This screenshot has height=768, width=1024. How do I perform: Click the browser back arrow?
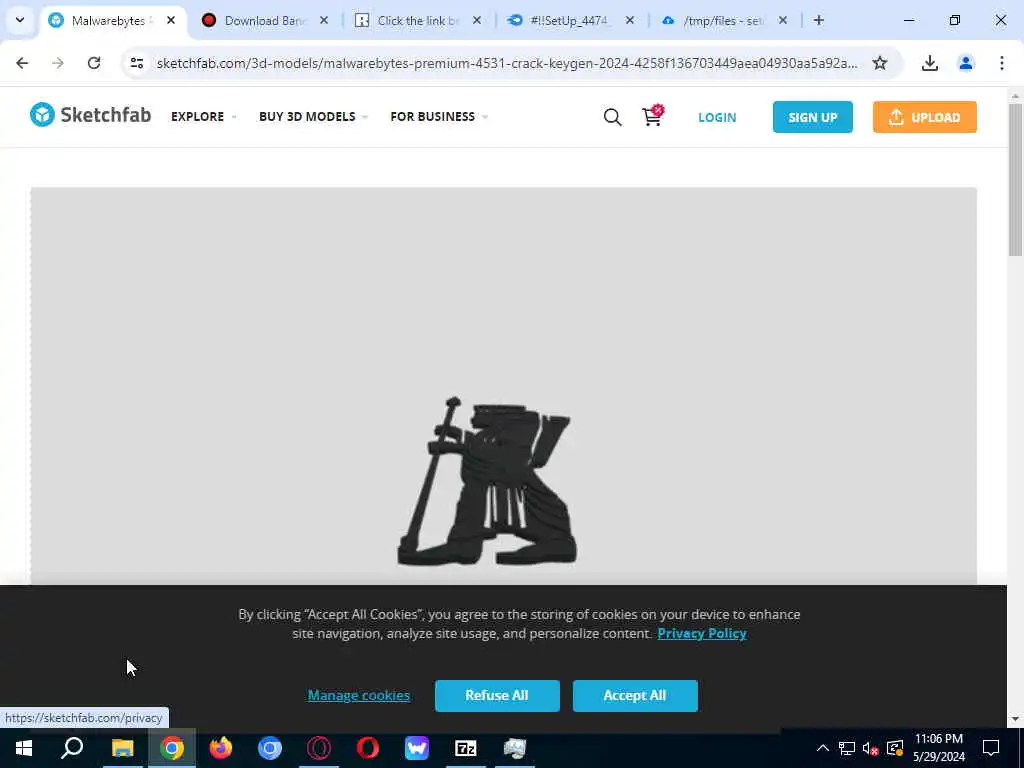[22, 63]
